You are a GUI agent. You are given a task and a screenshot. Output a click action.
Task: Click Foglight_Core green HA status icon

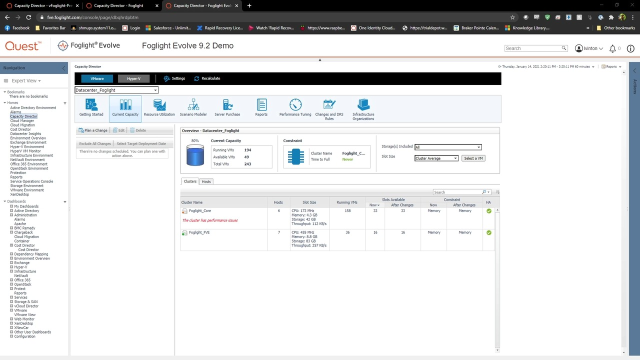[x=489, y=211]
